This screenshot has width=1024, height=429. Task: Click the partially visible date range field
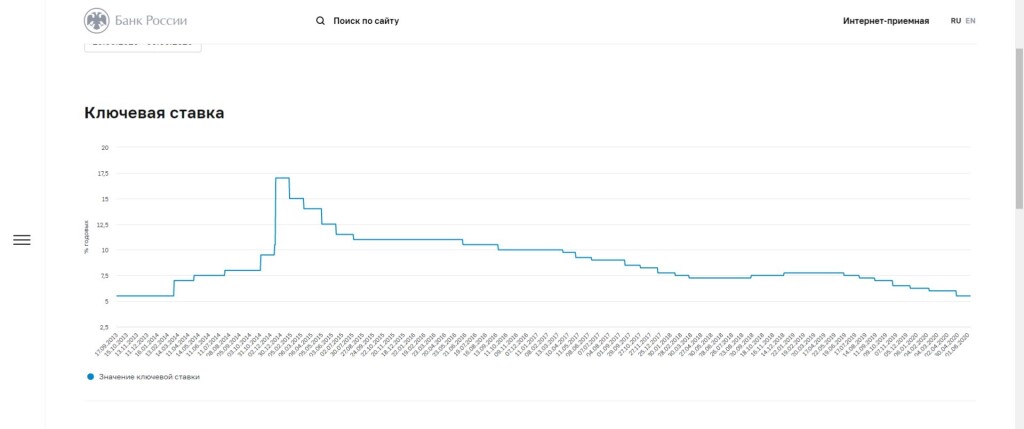(143, 45)
